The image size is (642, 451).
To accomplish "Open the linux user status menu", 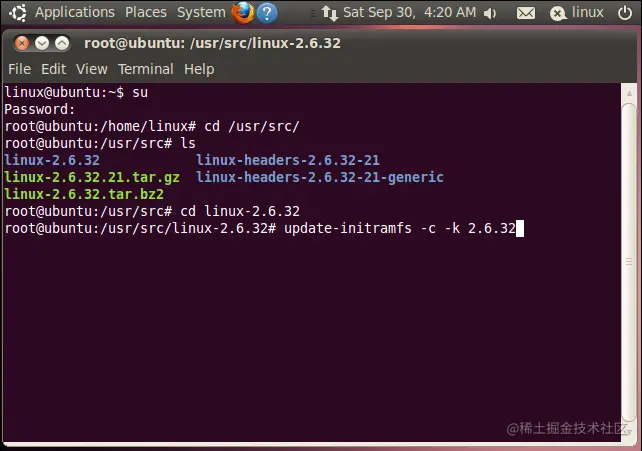I will [576, 13].
